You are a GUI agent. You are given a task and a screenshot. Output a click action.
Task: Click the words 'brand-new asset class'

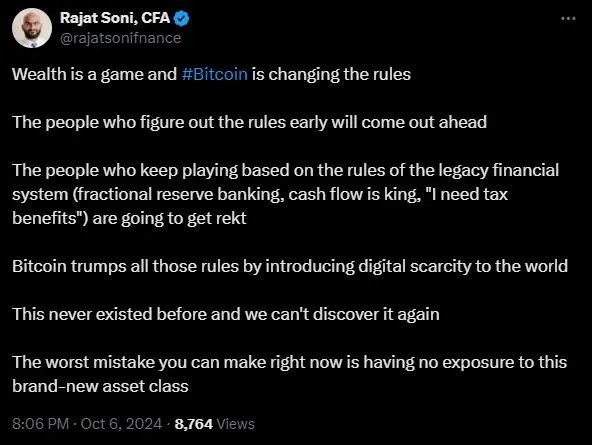pos(100,386)
